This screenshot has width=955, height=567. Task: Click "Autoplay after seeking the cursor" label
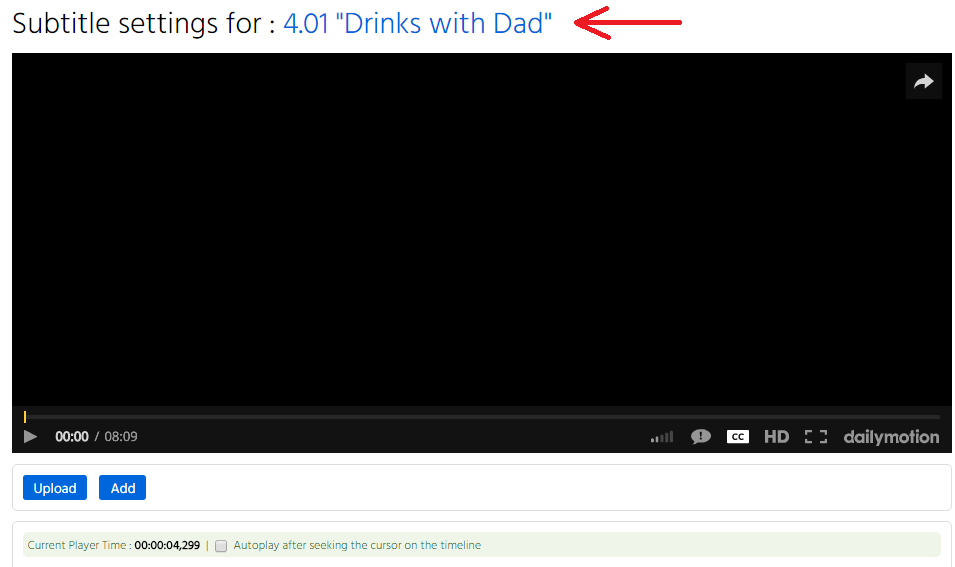pos(357,545)
